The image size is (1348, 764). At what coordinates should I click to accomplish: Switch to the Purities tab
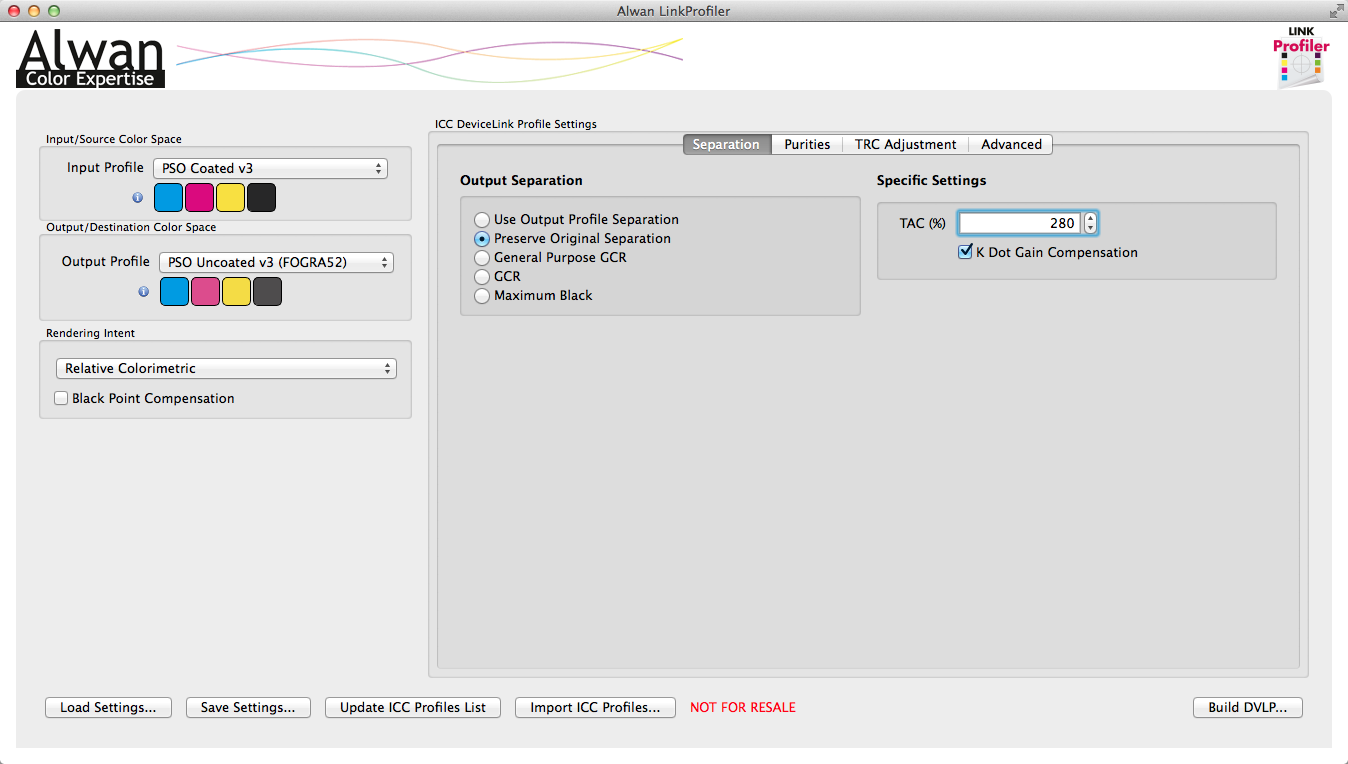click(x=807, y=144)
